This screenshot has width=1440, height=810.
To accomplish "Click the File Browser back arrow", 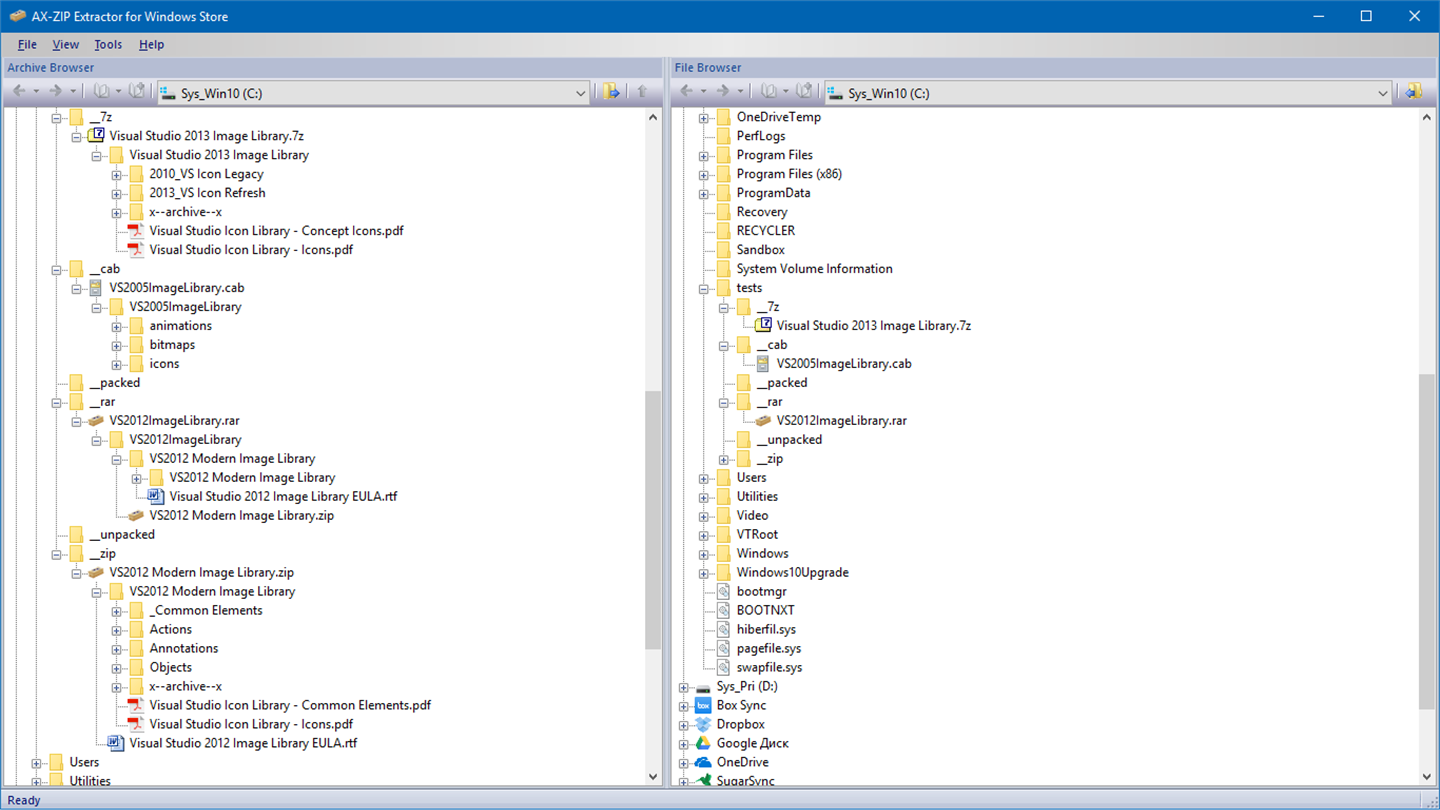I will pos(687,92).
